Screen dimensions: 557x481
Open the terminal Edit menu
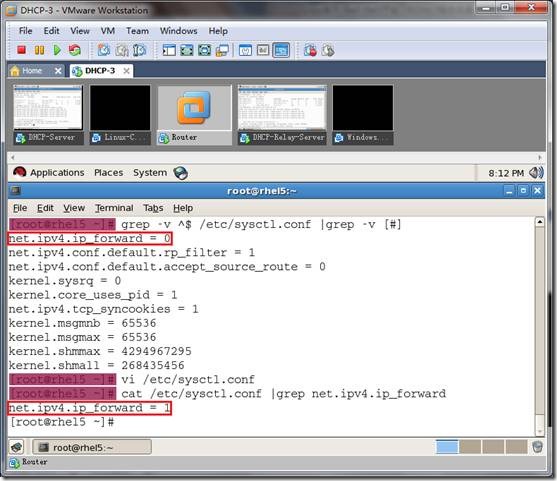point(45,208)
